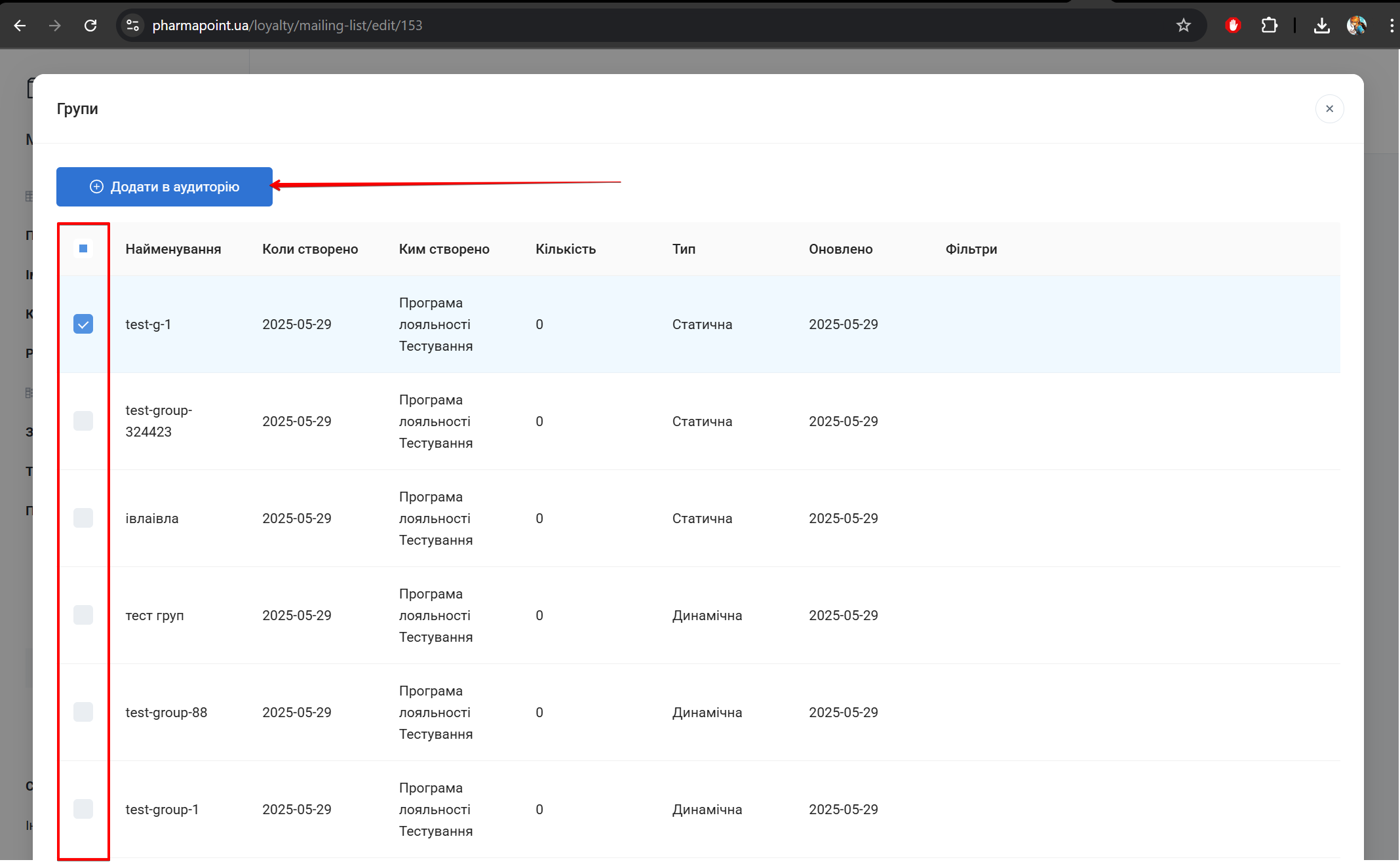Viewport: 1400px width, 864px height.
Task: Open site information icon in address bar
Action: click(132, 26)
